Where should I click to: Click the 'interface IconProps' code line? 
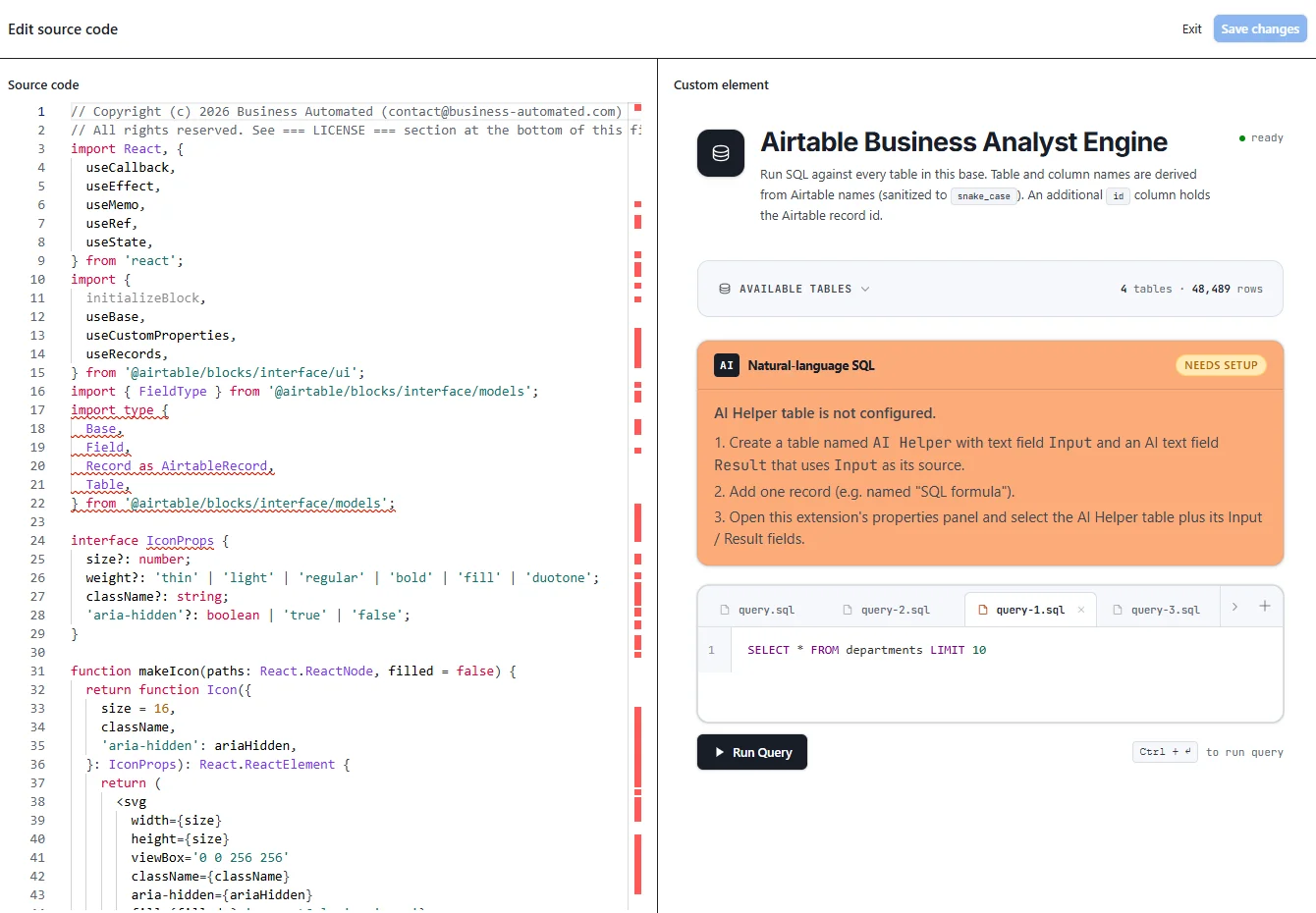(x=149, y=540)
